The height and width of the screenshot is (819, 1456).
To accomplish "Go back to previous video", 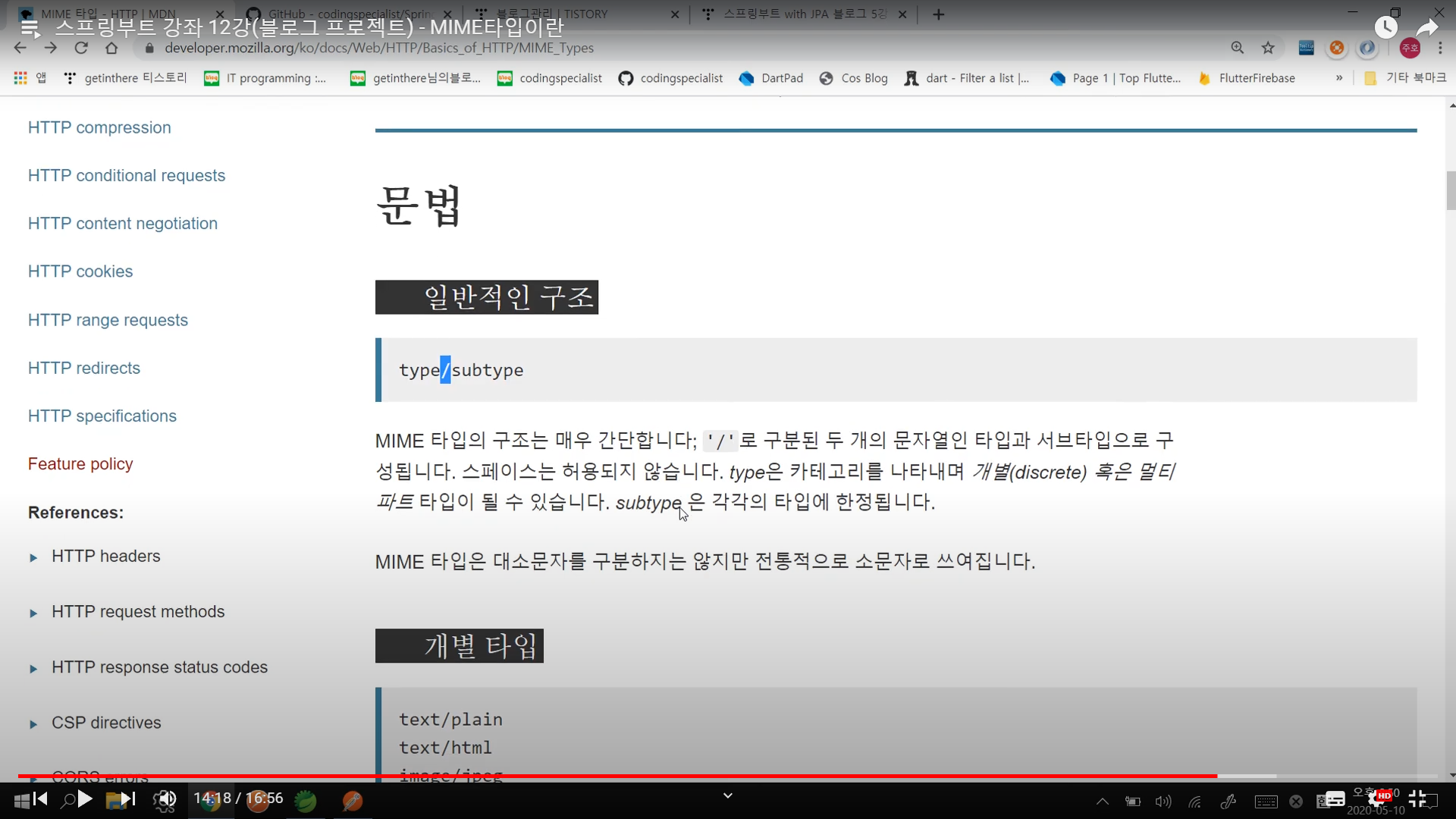I will (40, 799).
